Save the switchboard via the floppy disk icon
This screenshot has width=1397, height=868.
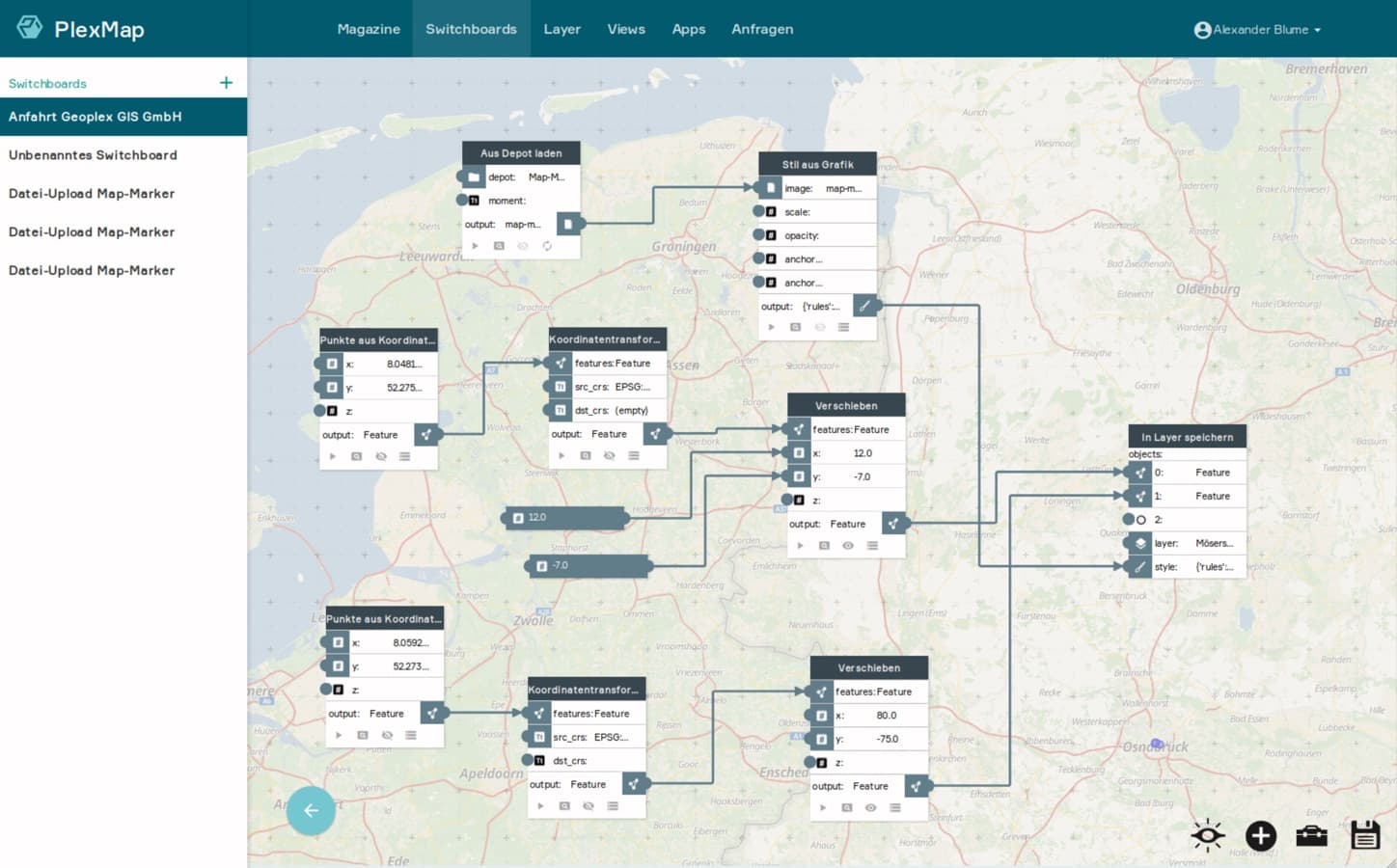tap(1364, 835)
